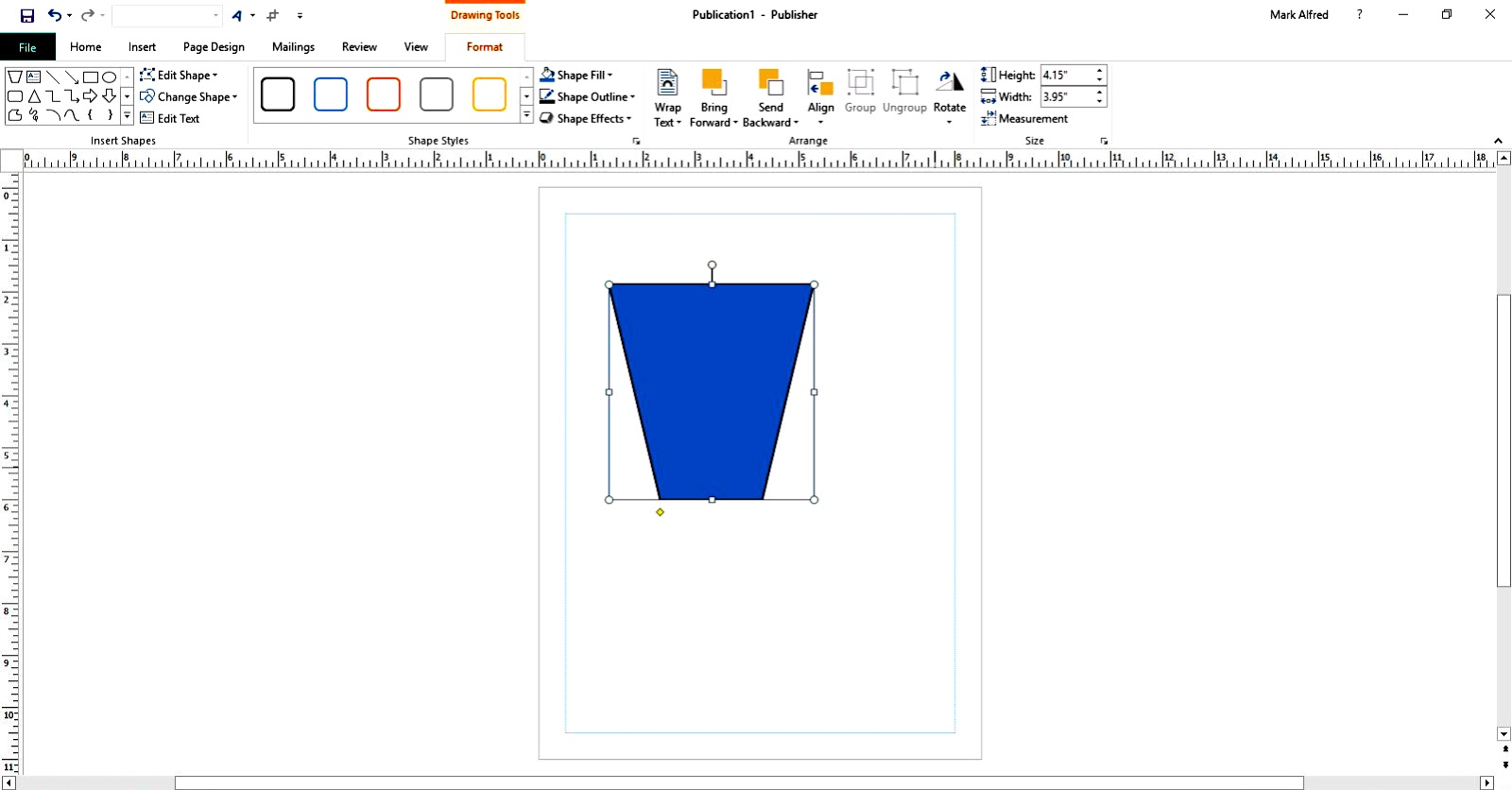
Task: Select the rectangle shape tool
Action: (x=91, y=77)
